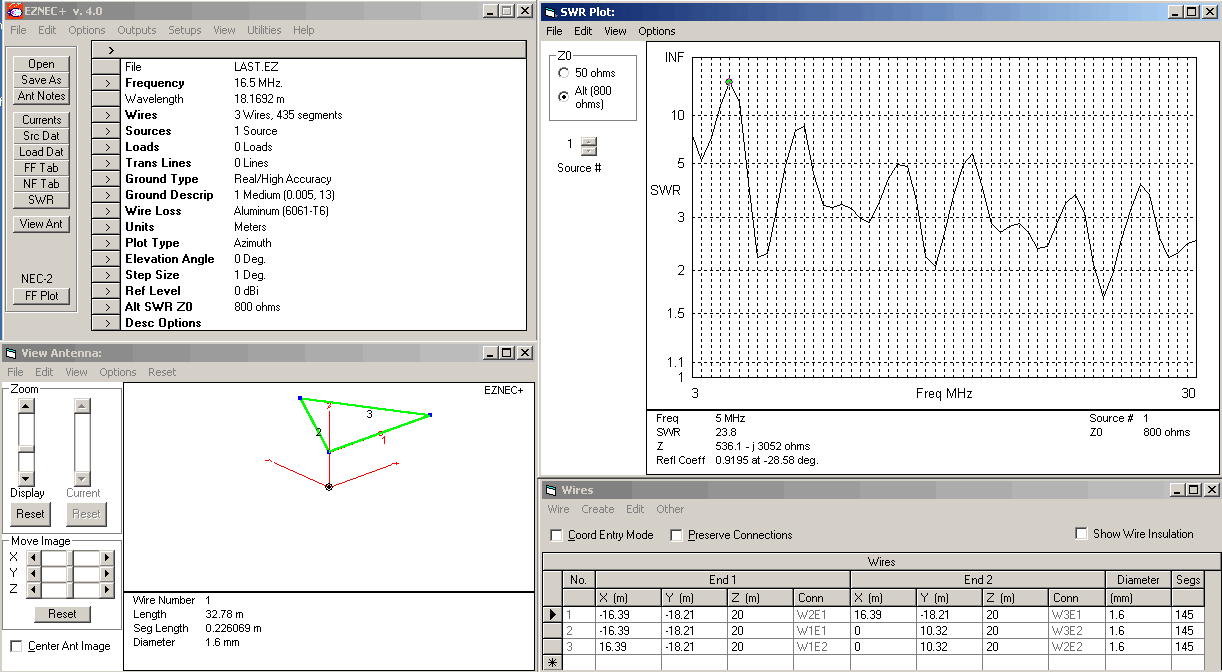Viewport: 1222px width, 672px height.
Task: Show the Currents table
Action: pos(41,120)
